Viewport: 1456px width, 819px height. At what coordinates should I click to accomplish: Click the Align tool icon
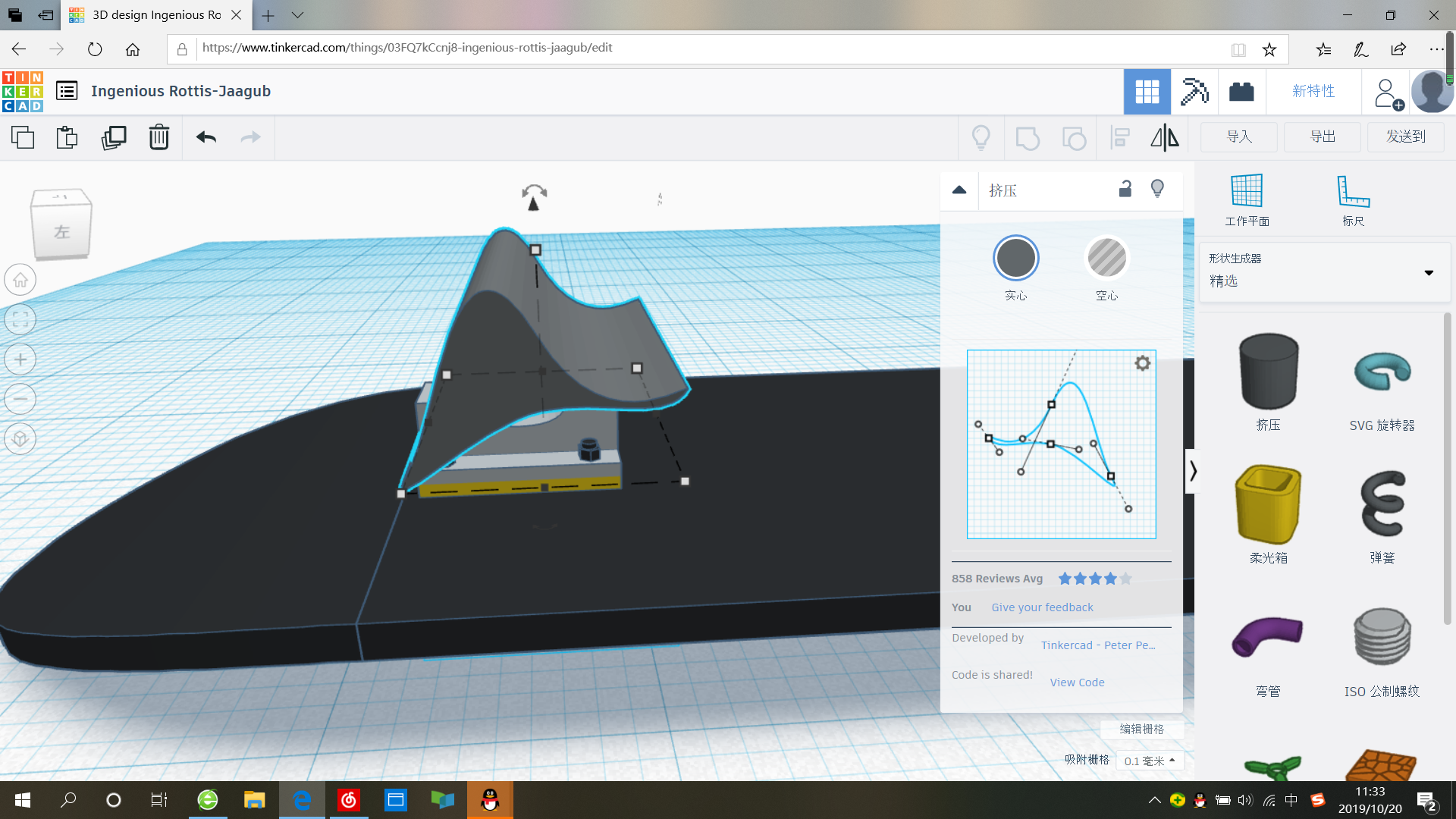click(1120, 137)
